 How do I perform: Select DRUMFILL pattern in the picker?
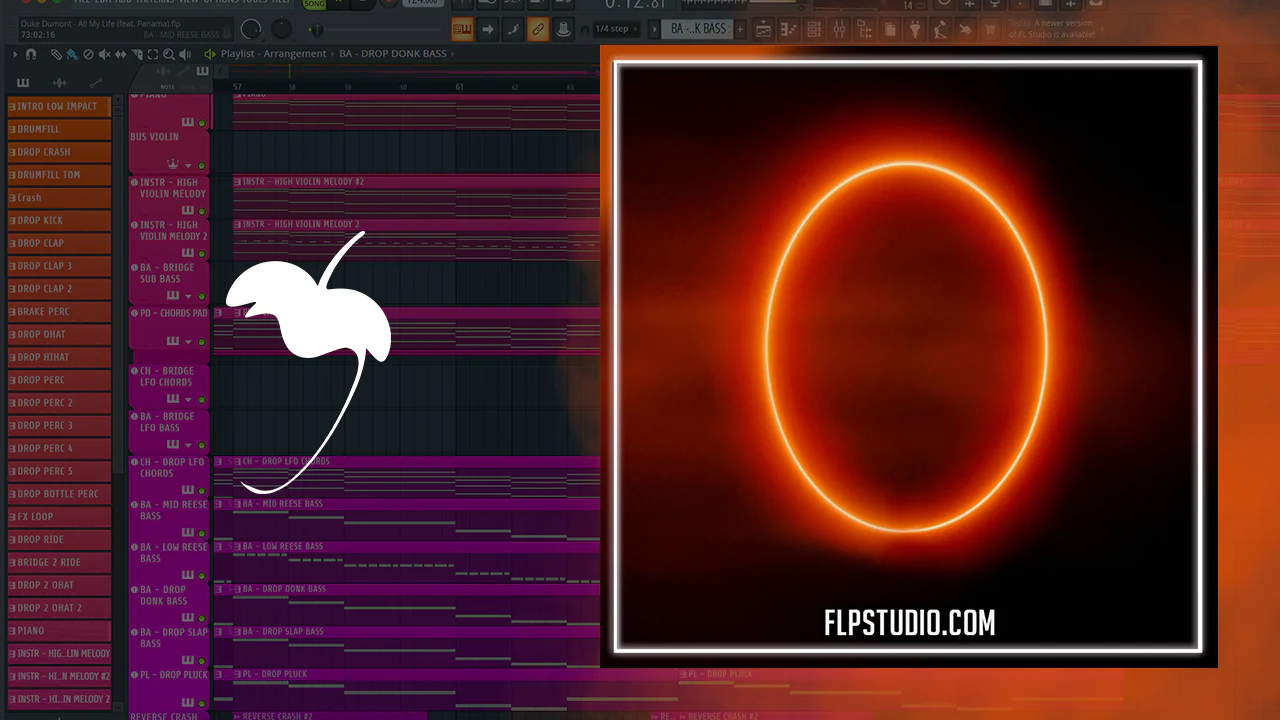pyautogui.click(x=59, y=129)
